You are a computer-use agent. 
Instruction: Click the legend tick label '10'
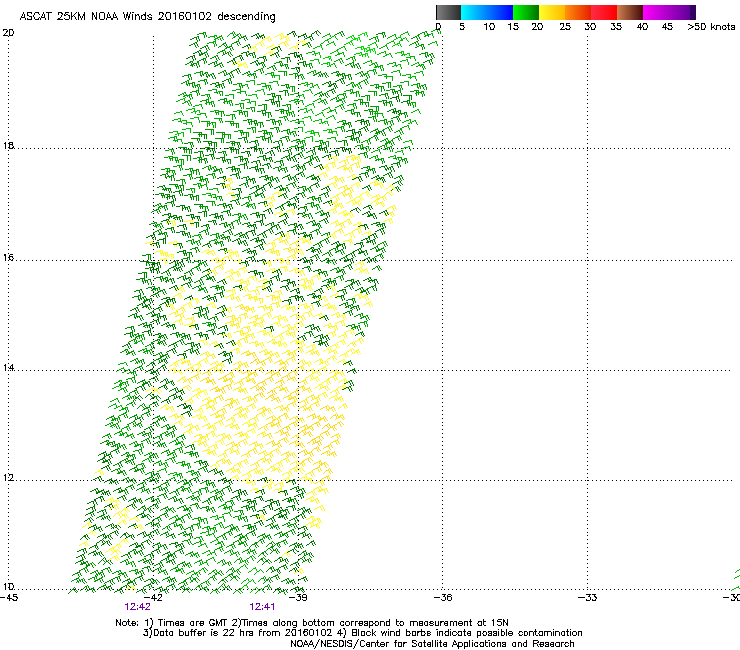pos(489,27)
